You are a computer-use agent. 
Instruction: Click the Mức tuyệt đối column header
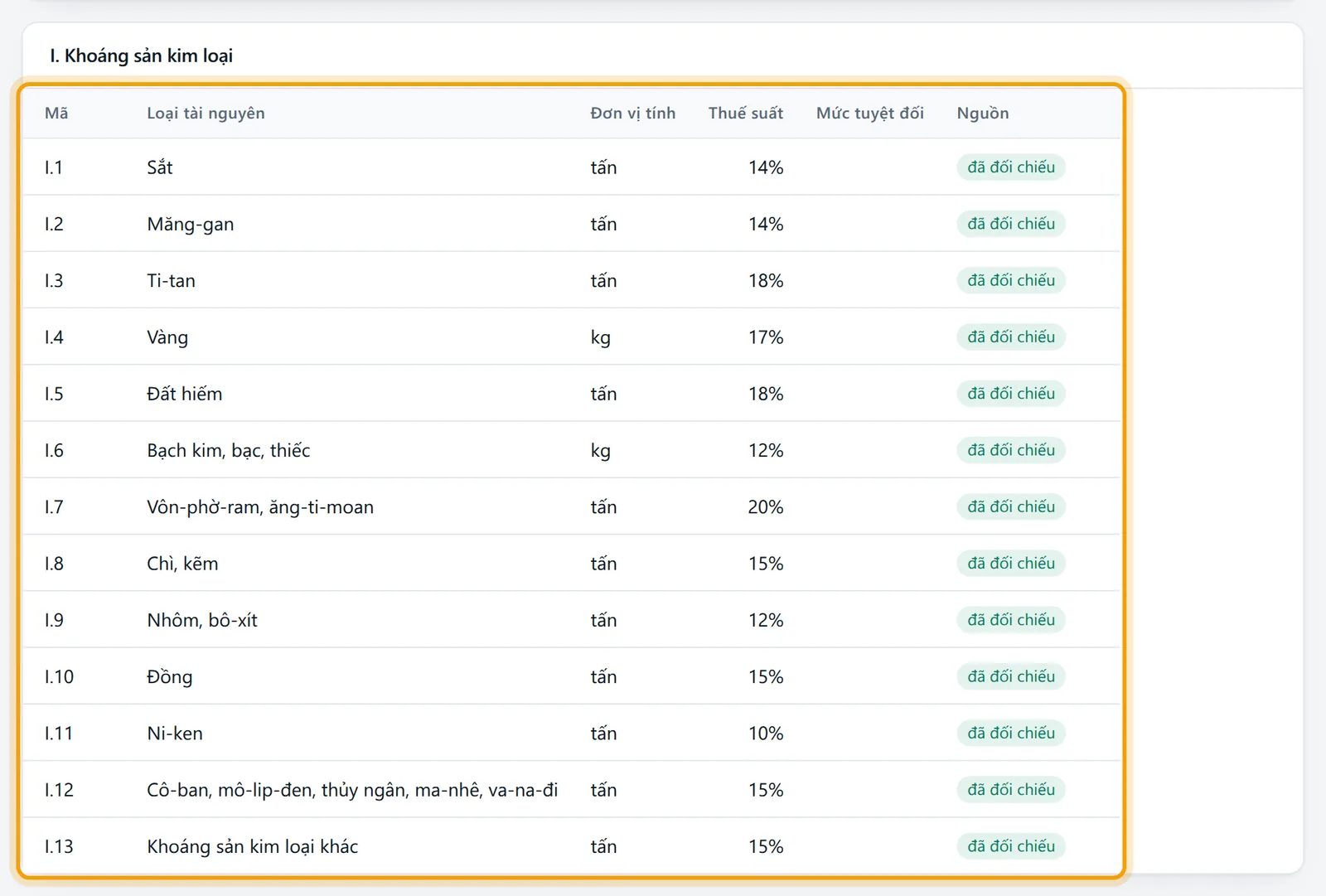[x=869, y=114]
